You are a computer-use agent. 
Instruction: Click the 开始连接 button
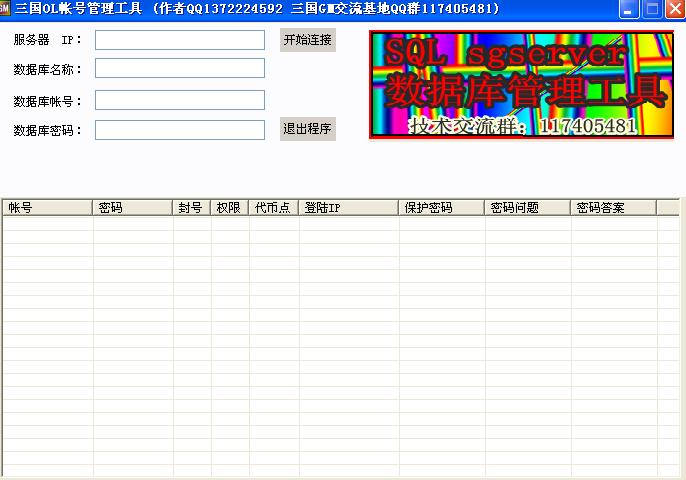pos(307,40)
